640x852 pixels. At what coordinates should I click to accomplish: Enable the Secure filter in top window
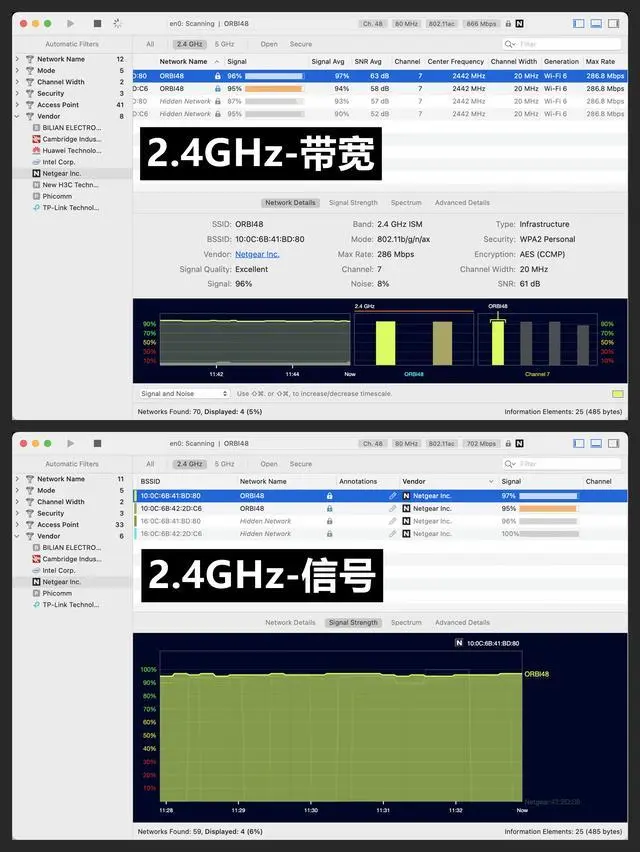coord(301,44)
